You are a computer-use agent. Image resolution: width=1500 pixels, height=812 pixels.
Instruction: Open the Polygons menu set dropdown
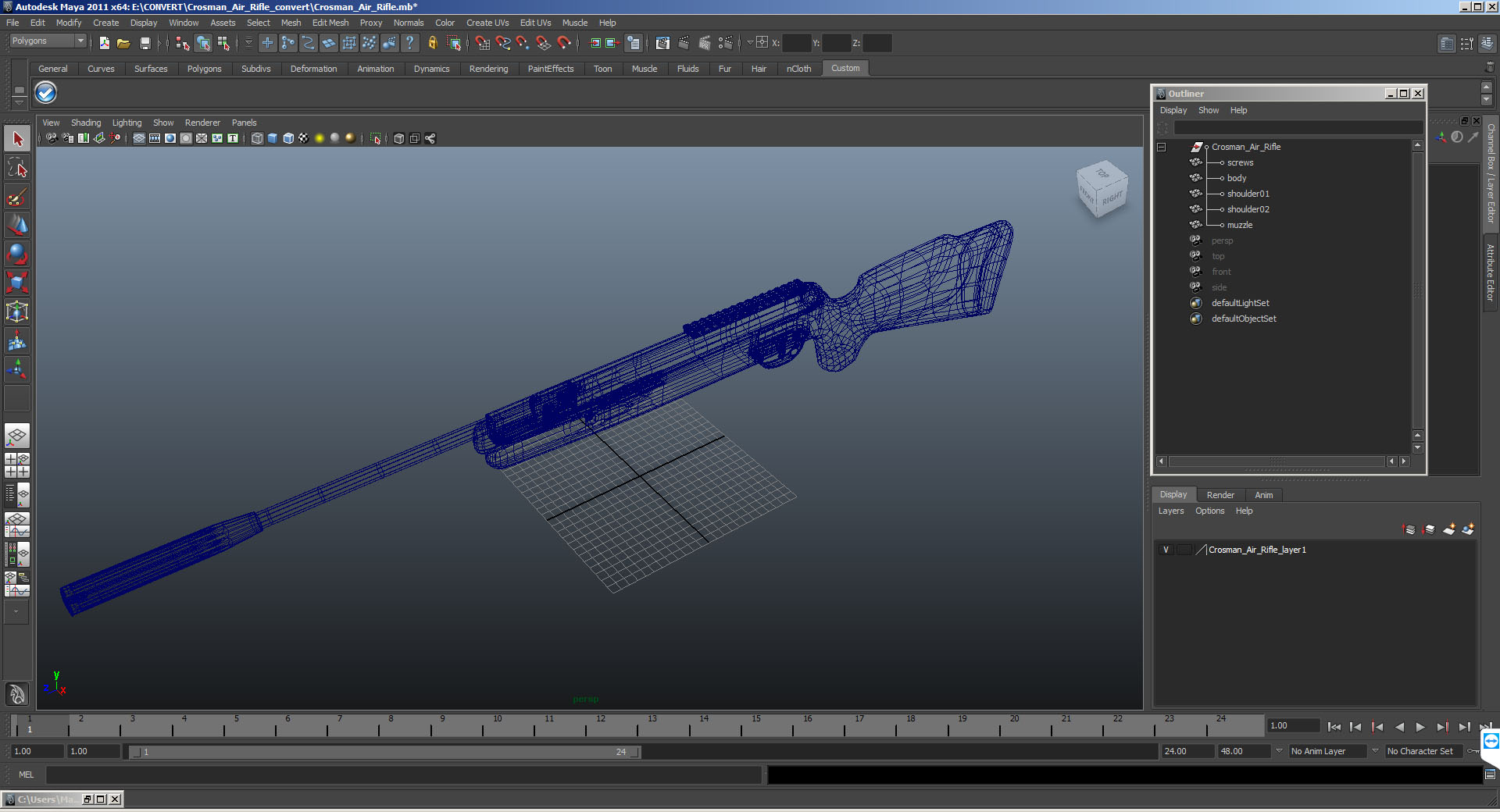(80, 41)
